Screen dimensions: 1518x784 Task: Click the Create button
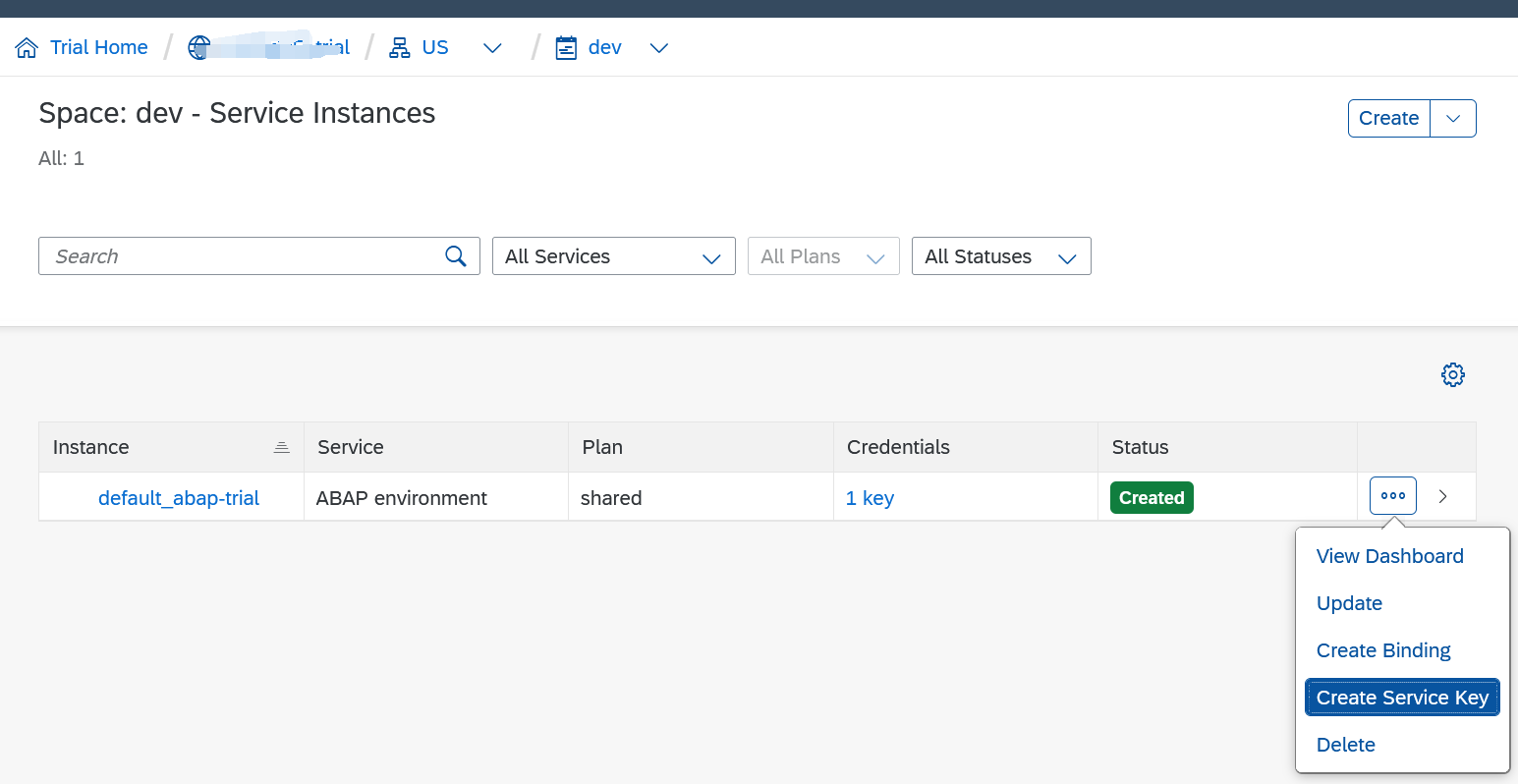pos(1388,118)
